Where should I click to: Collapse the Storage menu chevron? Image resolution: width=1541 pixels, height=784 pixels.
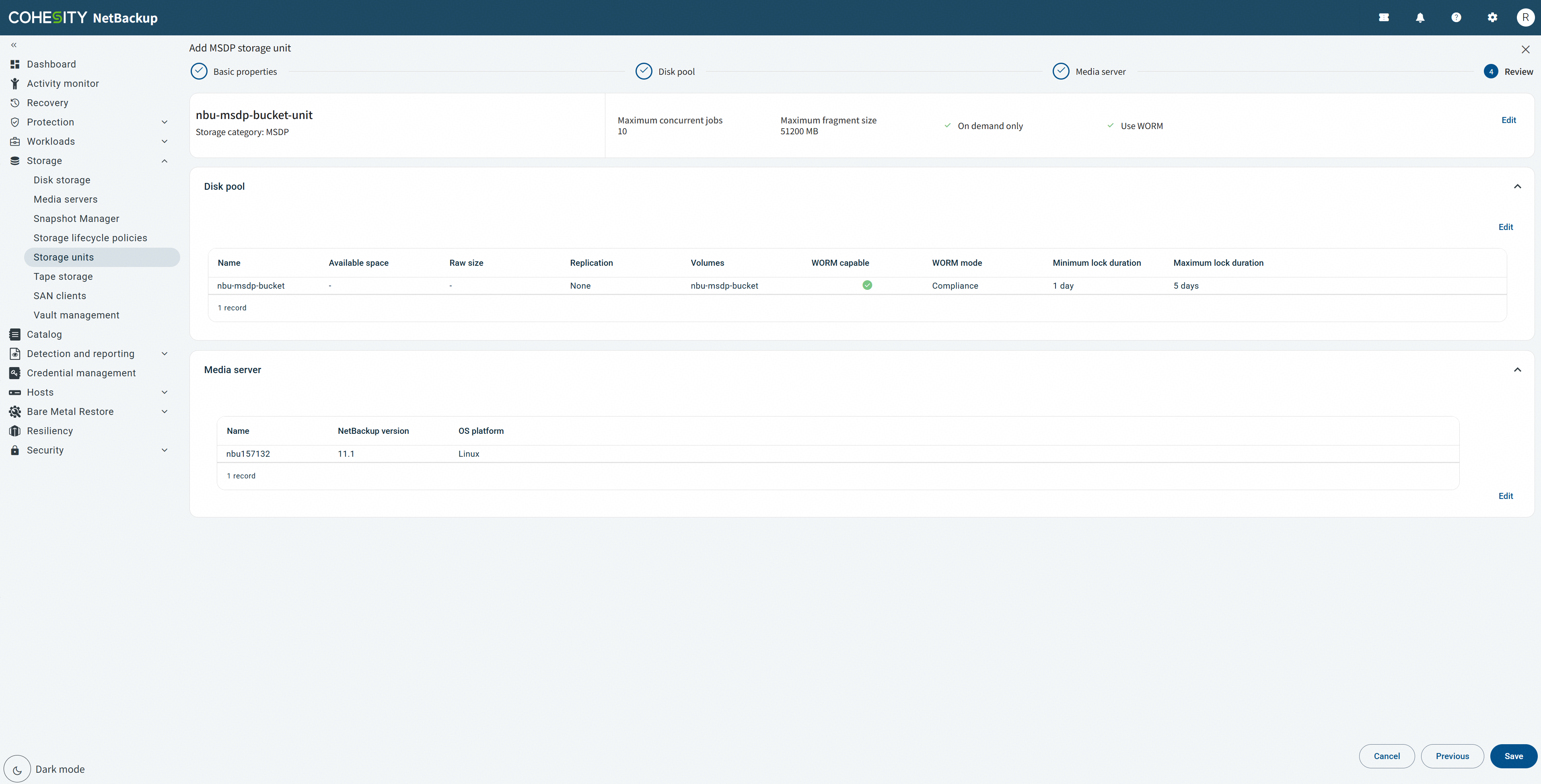coord(165,161)
